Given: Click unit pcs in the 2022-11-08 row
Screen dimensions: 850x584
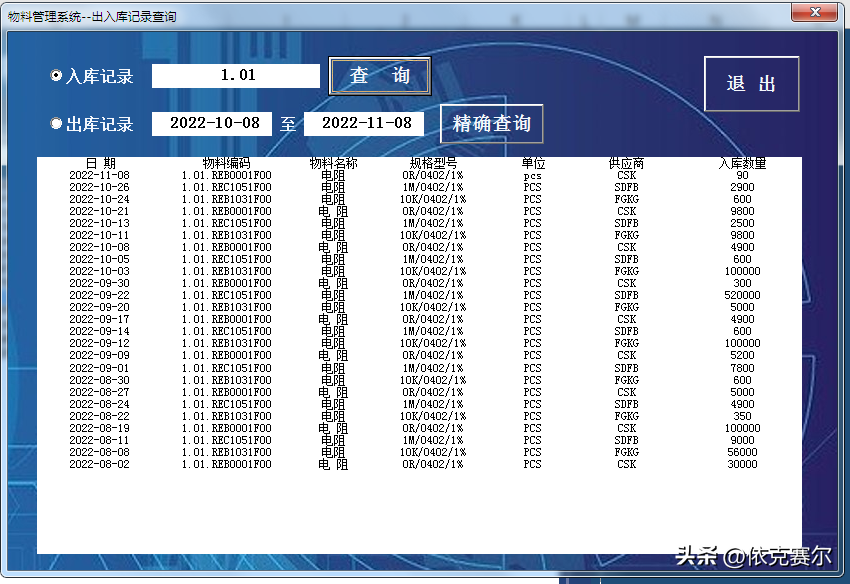Looking at the screenshot, I should (x=532, y=176).
